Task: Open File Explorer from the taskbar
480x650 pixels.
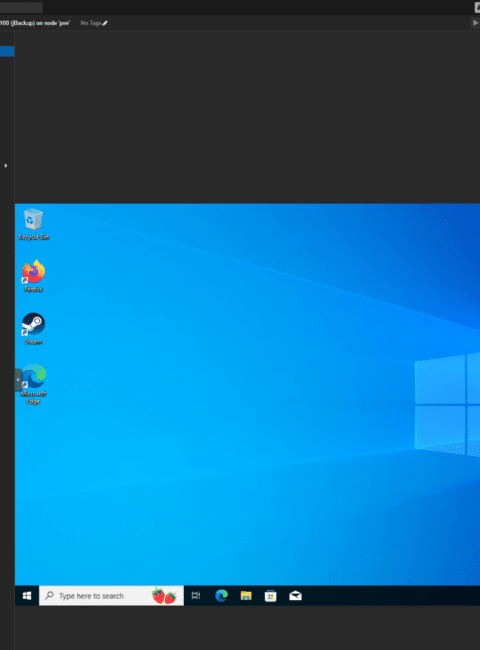Action: click(246, 596)
